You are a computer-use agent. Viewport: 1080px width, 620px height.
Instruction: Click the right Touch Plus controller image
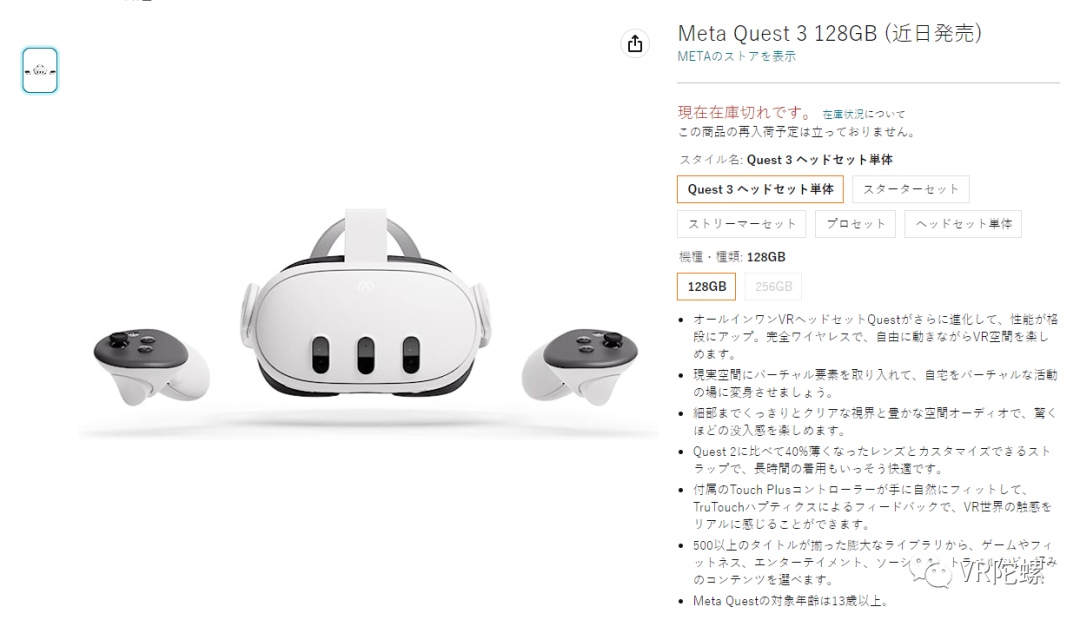580,365
